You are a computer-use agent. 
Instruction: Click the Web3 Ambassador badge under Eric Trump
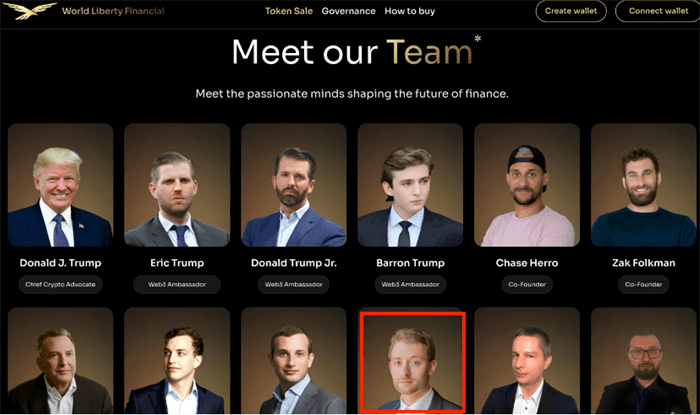coord(177,284)
